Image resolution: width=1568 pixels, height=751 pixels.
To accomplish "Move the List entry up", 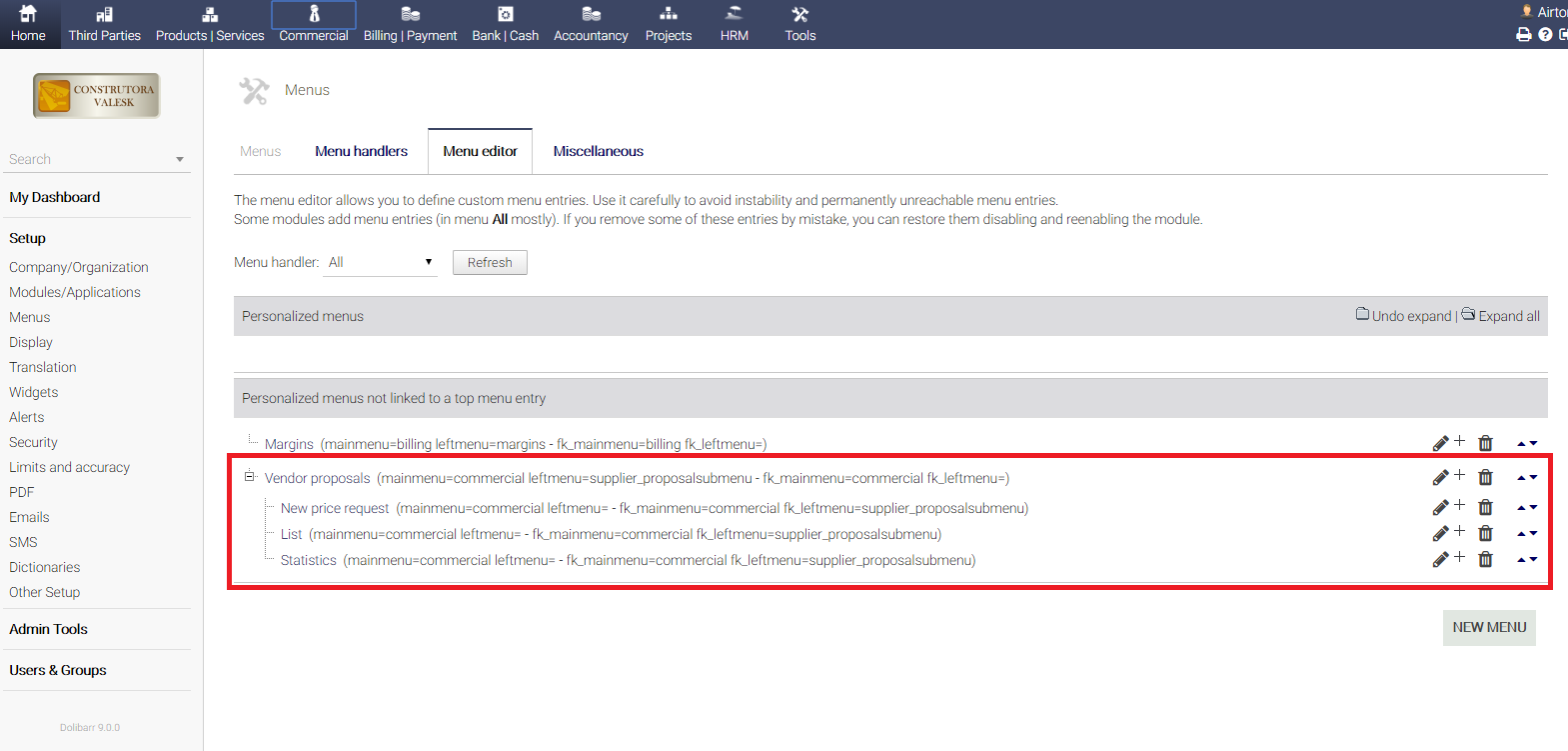I will 1521,534.
